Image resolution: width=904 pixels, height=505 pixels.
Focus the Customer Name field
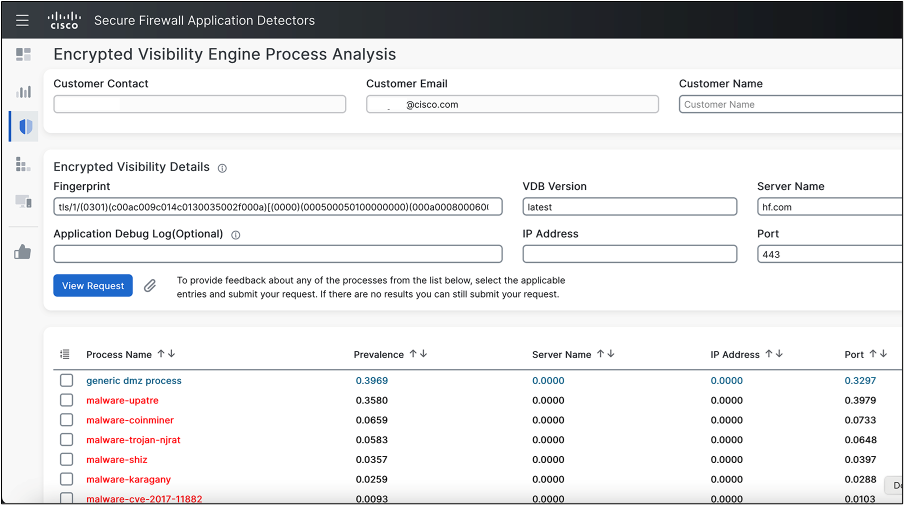tap(791, 104)
